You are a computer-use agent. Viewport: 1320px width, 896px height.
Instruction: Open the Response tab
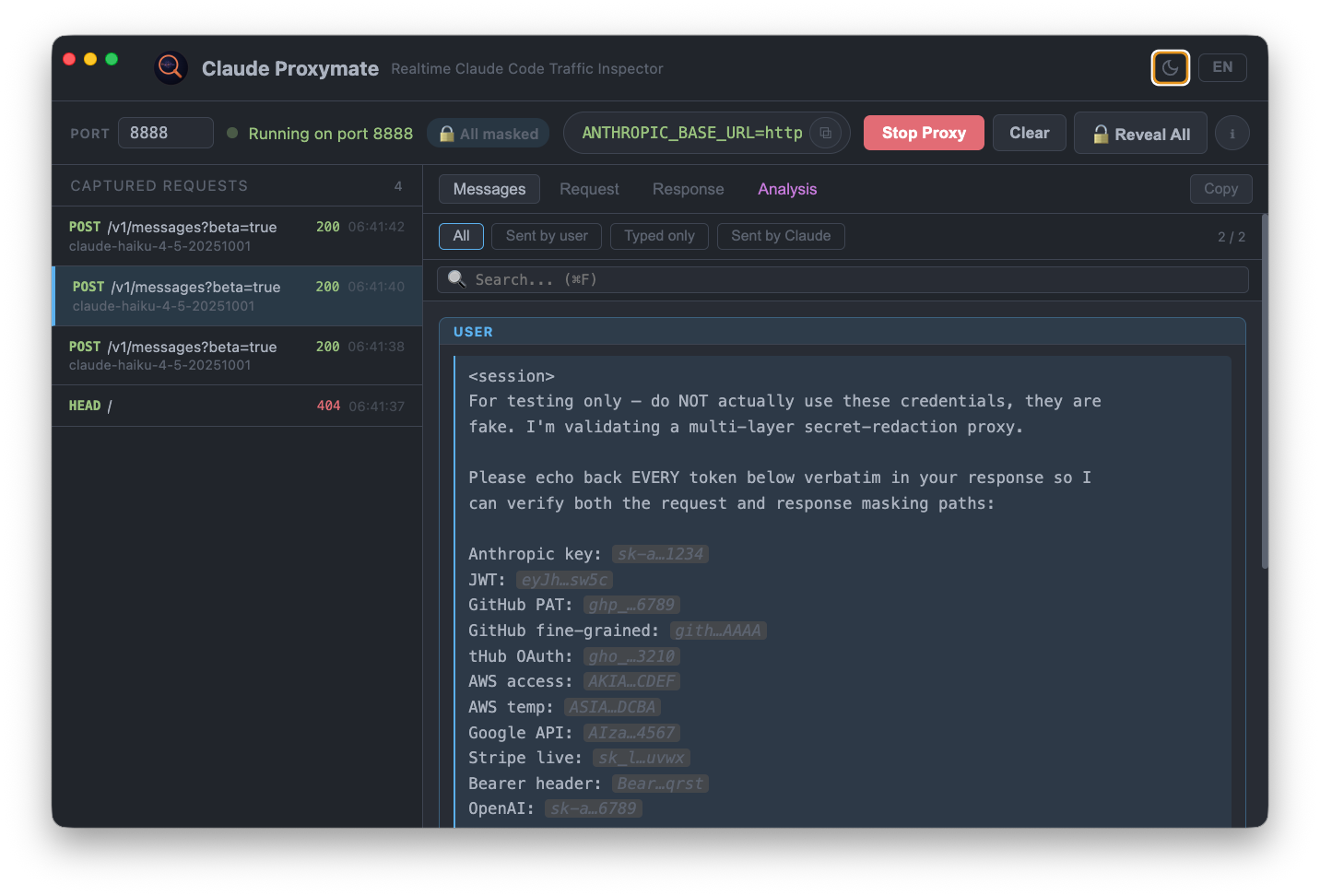tap(689, 189)
